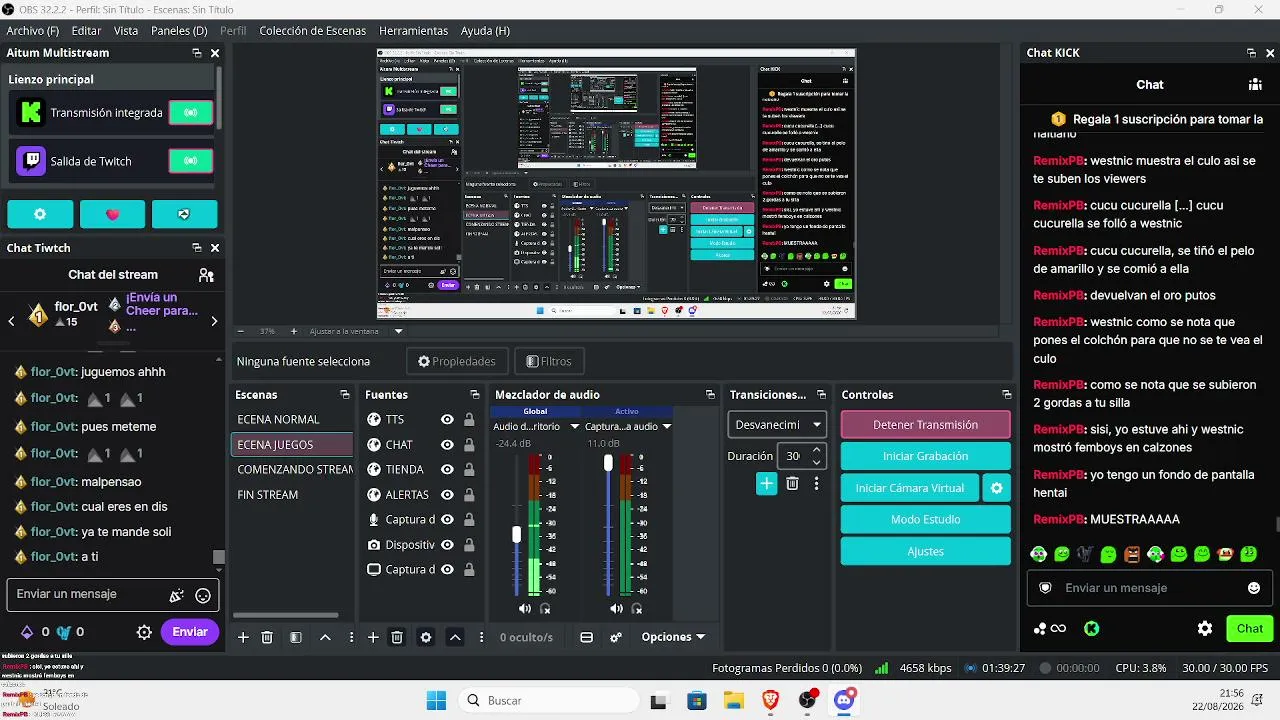Open the Vista menu
The image size is (1280, 720).
tap(126, 31)
